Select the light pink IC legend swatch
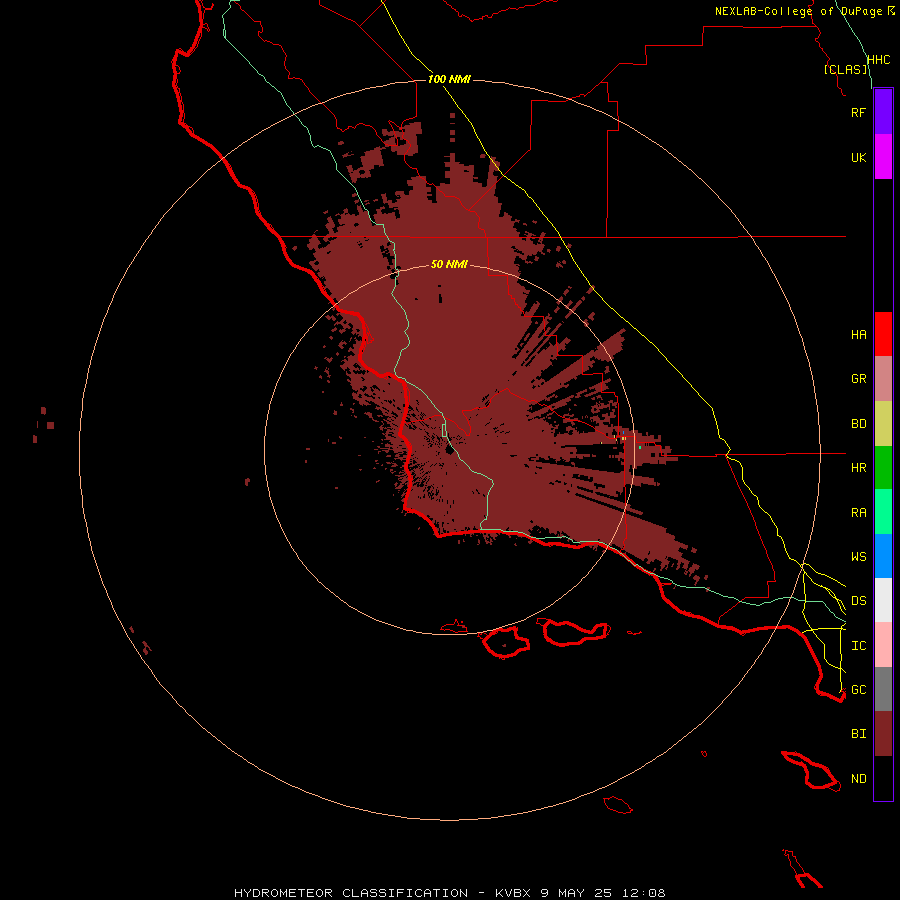900x900 pixels. coord(883,645)
